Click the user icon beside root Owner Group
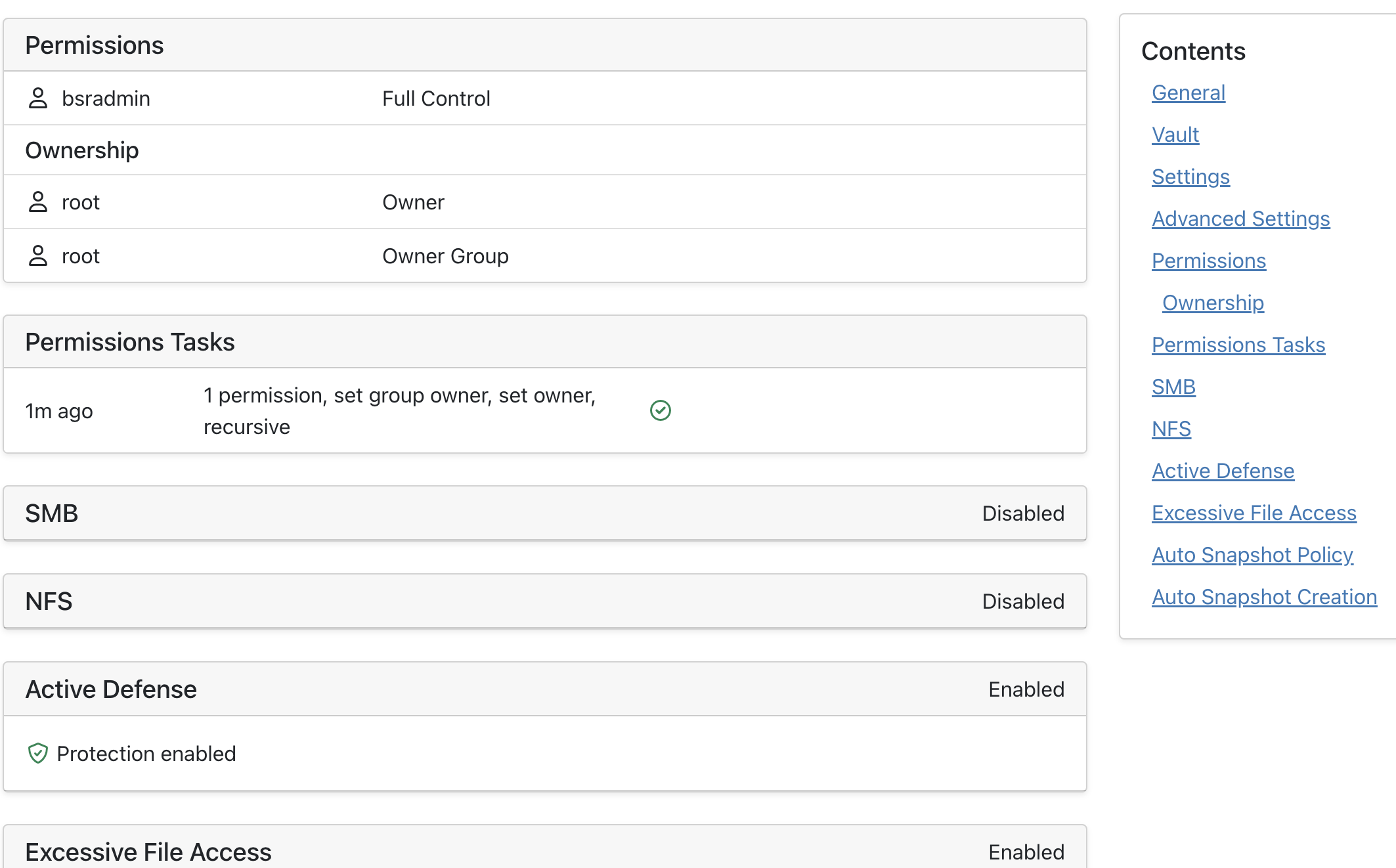This screenshot has height=868, width=1396. pyautogui.click(x=38, y=256)
